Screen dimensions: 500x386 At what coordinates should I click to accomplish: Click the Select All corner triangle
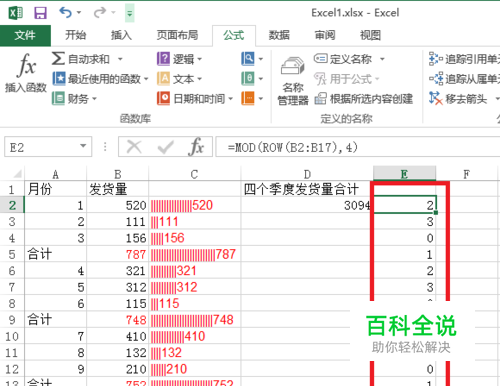pos(17,174)
